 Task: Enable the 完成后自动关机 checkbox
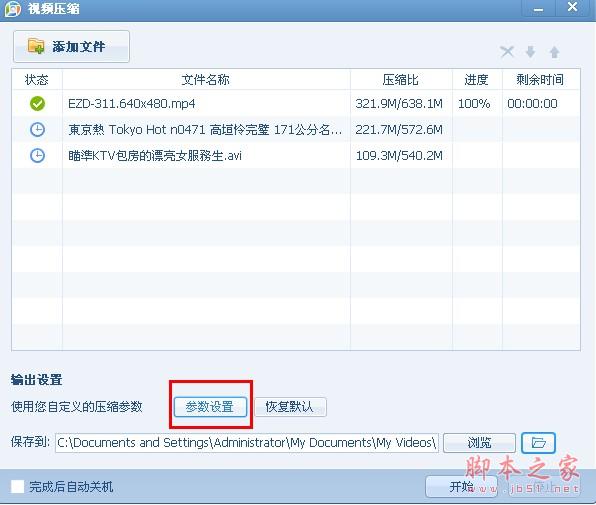coord(17,487)
